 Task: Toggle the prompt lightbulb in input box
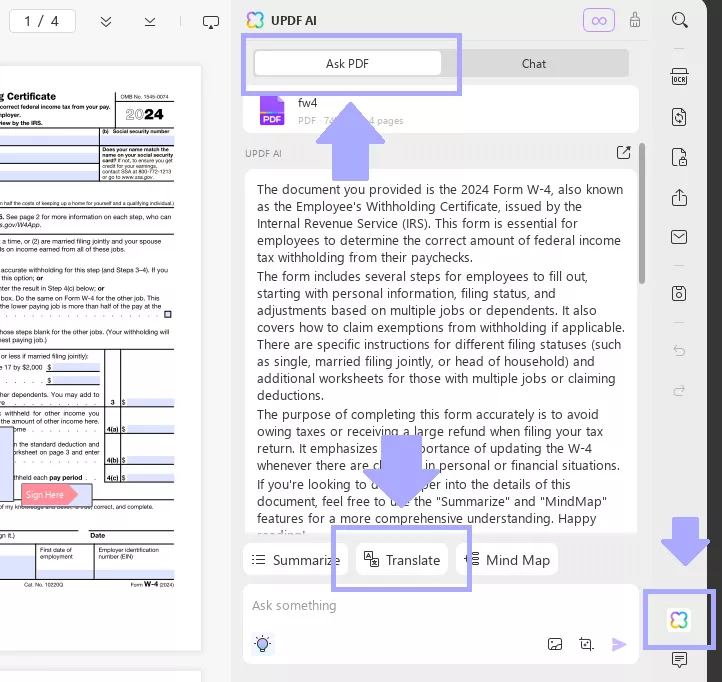(x=262, y=644)
